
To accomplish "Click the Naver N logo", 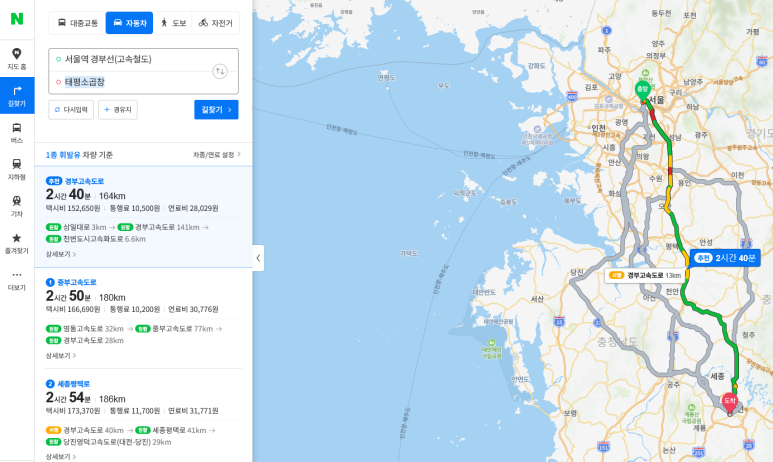I will click(17, 19).
